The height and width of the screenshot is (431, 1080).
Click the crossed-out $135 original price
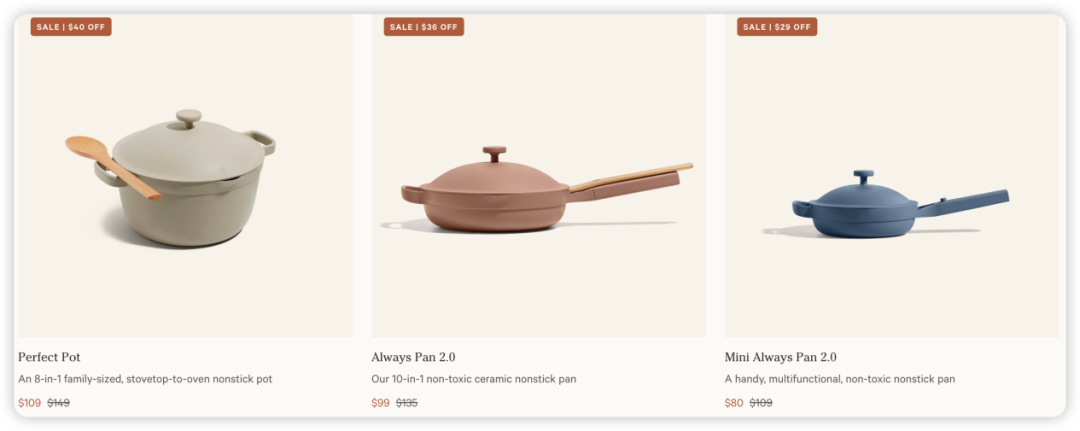(x=407, y=403)
